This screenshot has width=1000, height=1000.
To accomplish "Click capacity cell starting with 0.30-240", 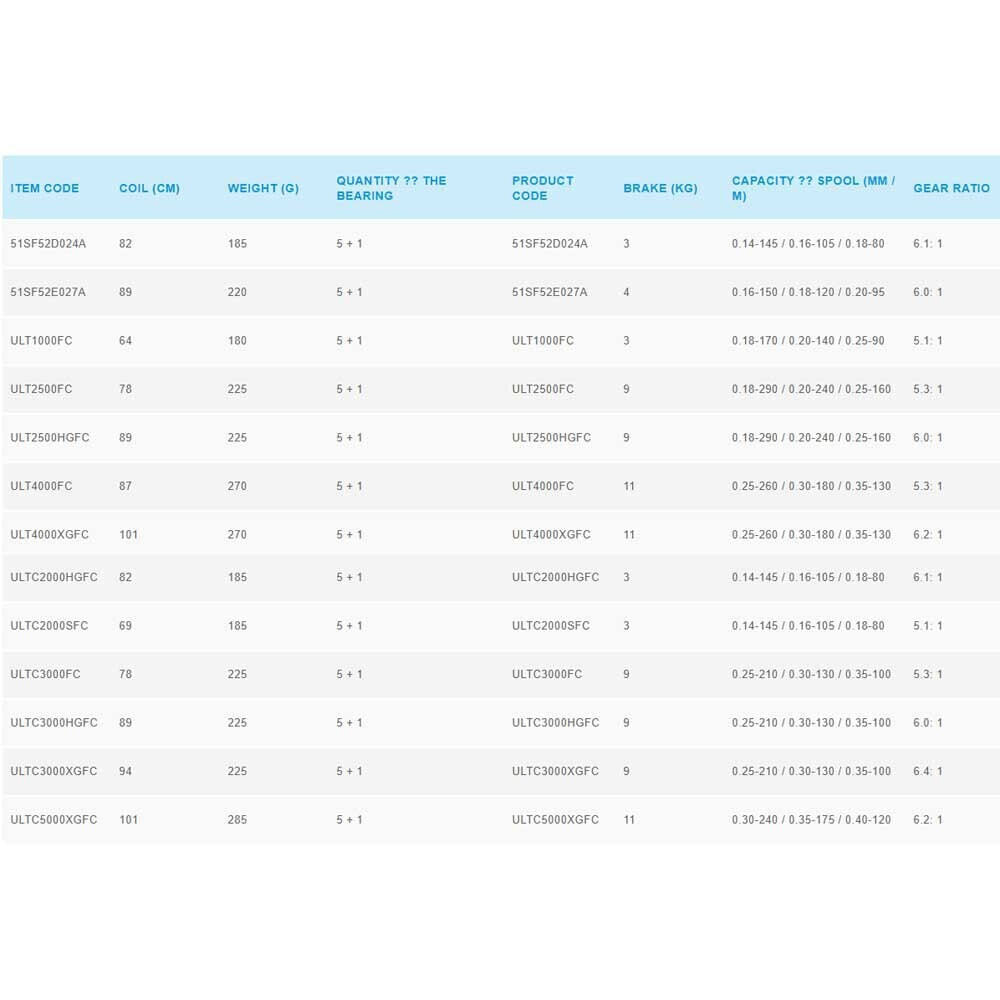I will (x=811, y=820).
